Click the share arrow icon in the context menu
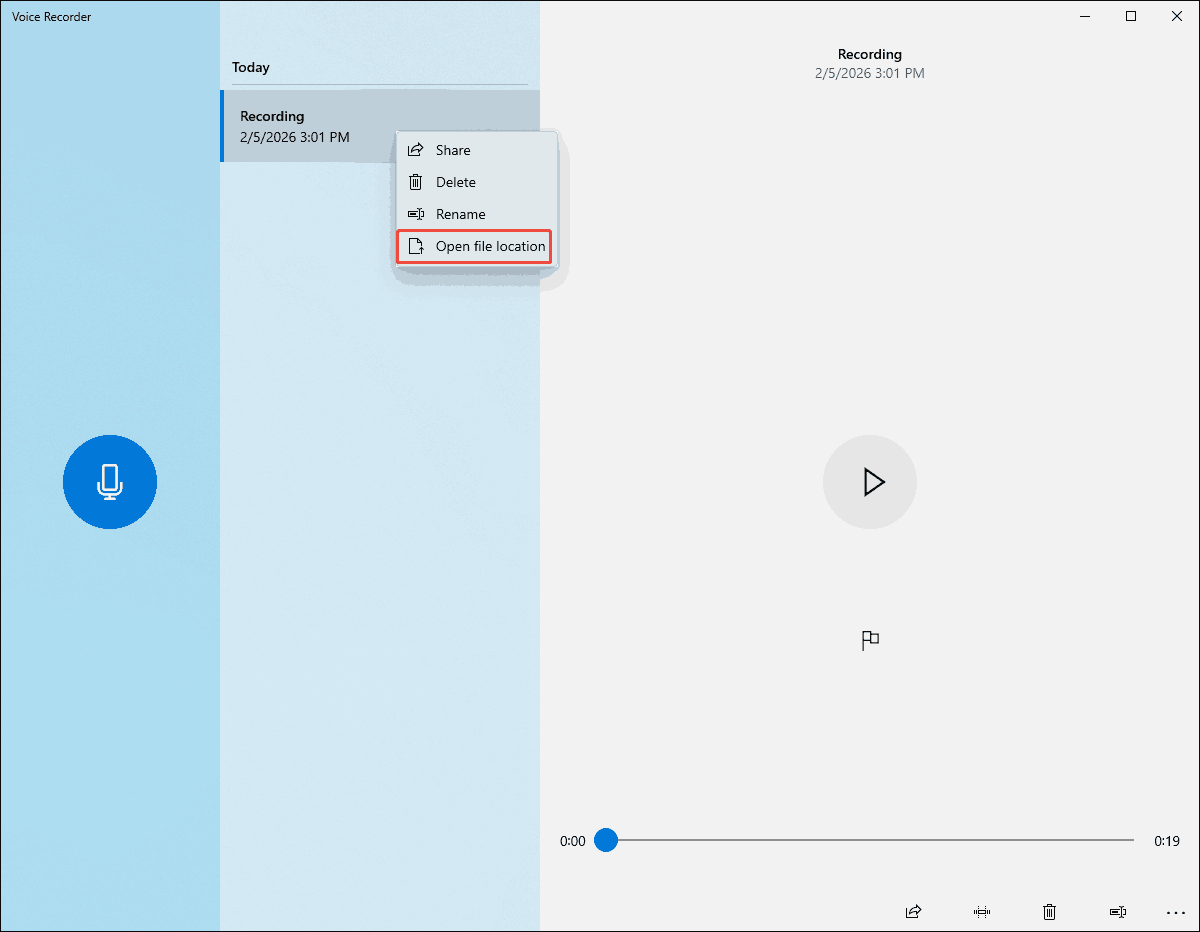The width and height of the screenshot is (1200, 932). pos(417,149)
